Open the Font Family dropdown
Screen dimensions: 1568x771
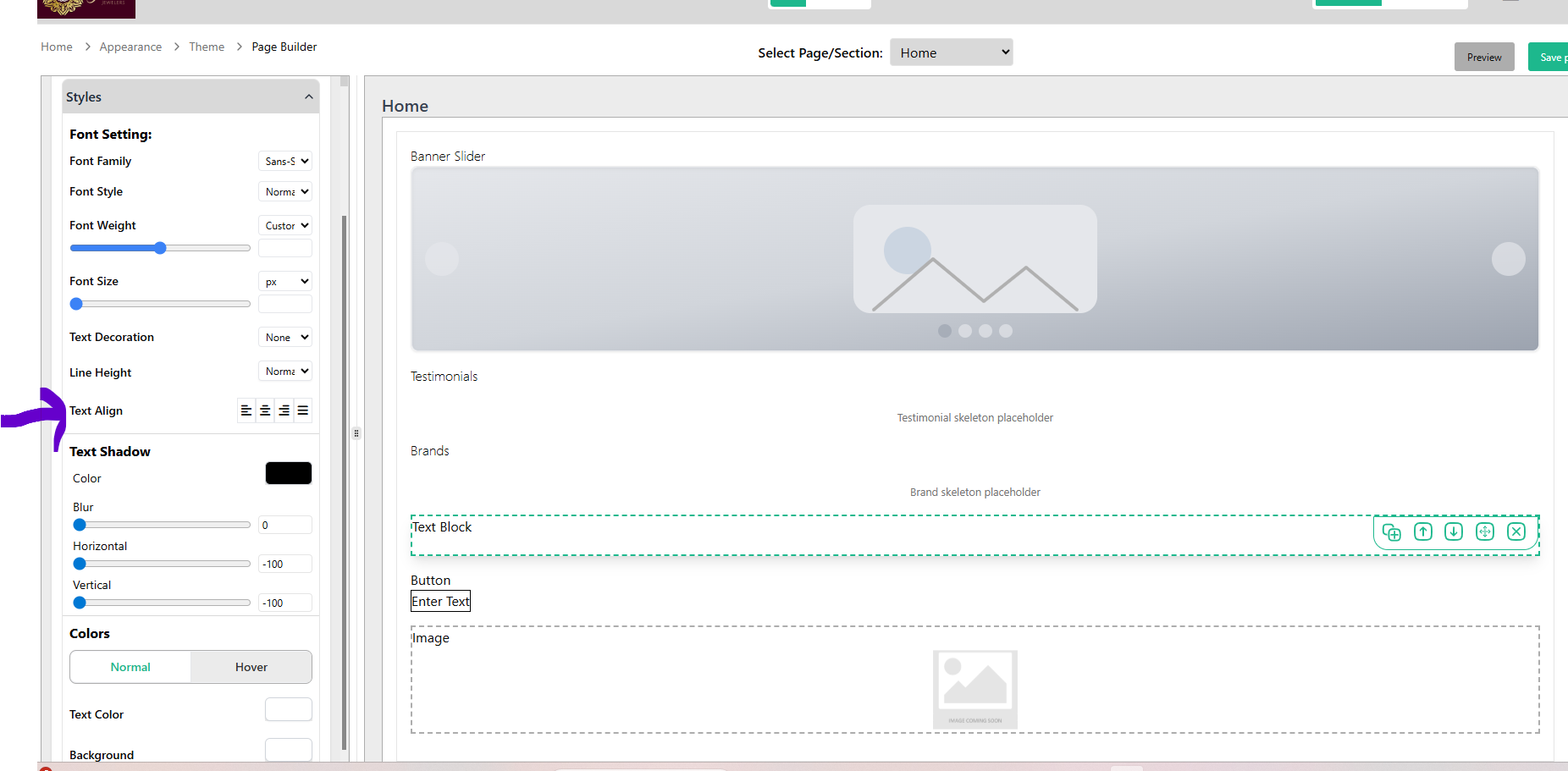285,161
